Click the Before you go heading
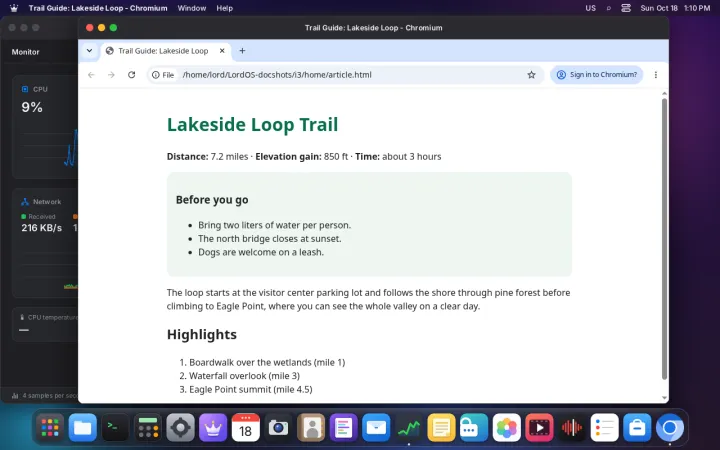Screen dimensions: 720x450 click(x=212, y=200)
